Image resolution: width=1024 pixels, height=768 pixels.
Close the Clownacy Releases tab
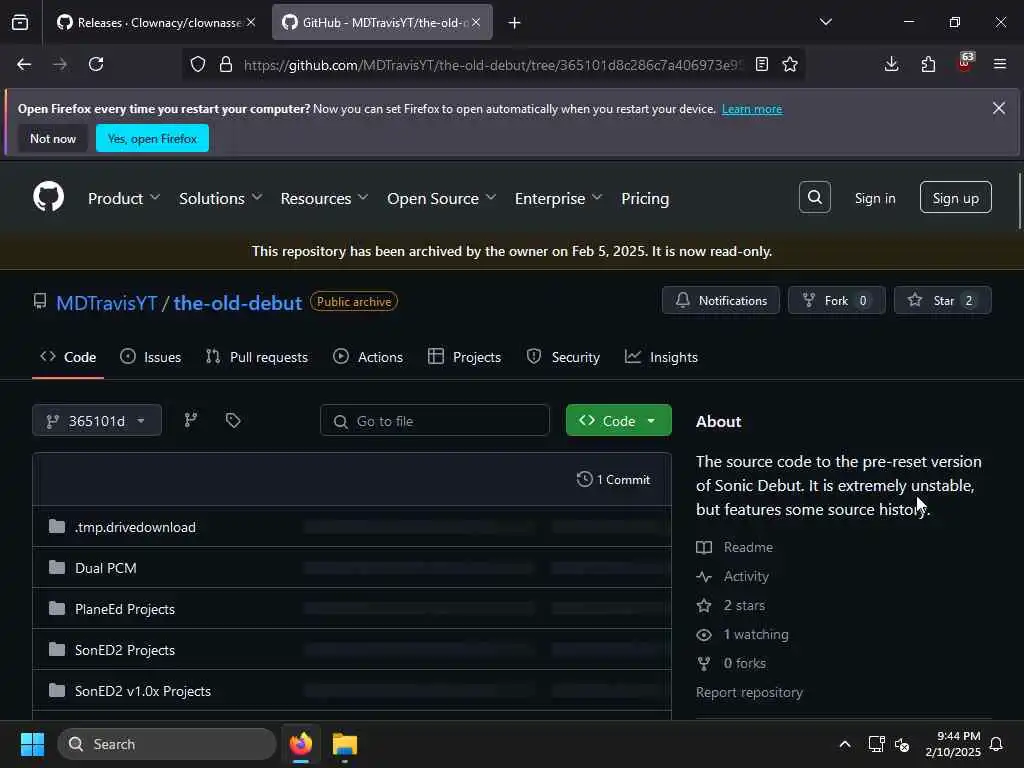(x=251, y=22)
